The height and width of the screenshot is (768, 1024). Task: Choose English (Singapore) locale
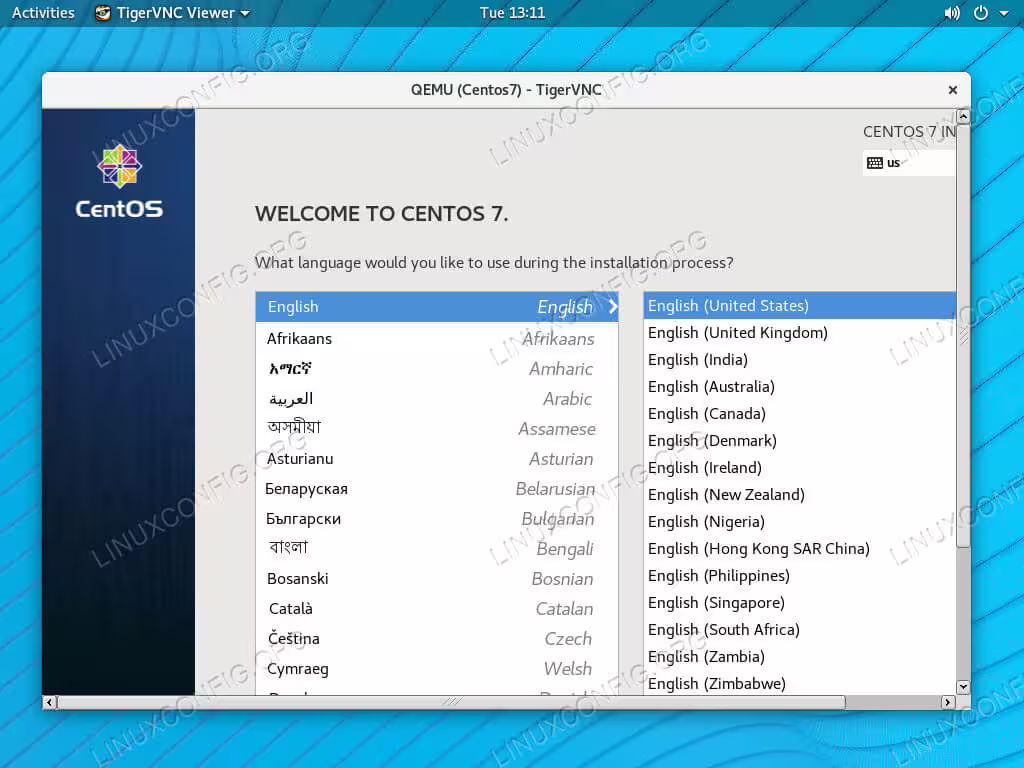799,603
